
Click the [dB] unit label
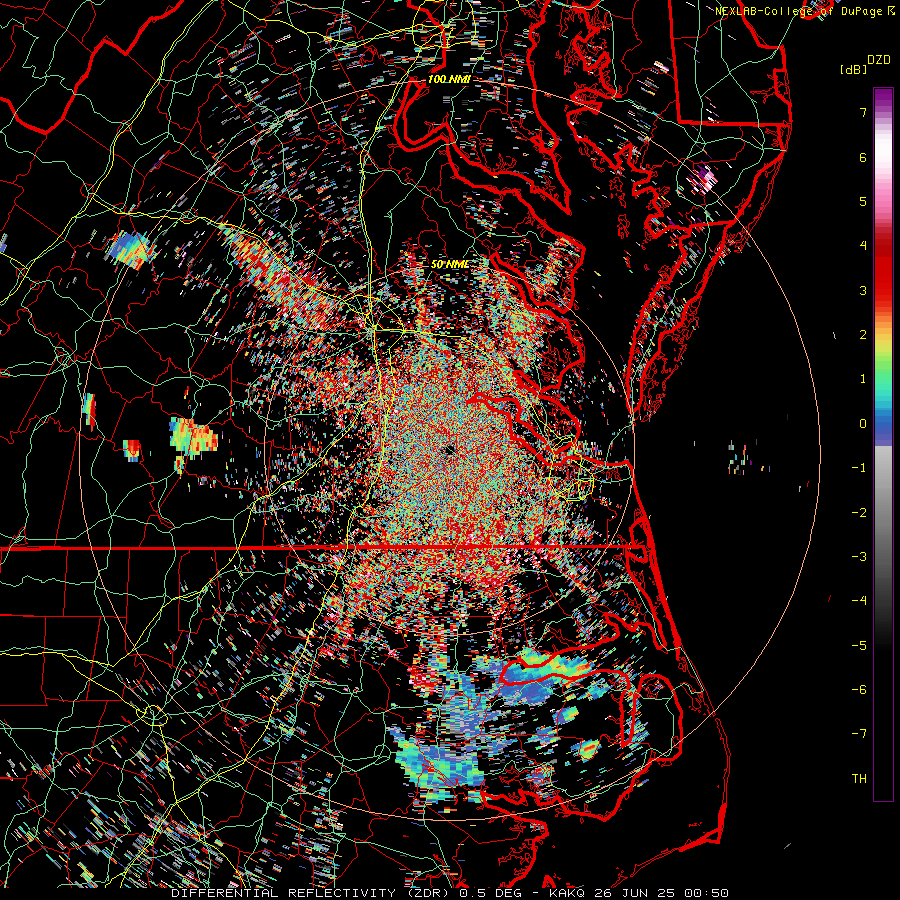[x=853, y=69]
